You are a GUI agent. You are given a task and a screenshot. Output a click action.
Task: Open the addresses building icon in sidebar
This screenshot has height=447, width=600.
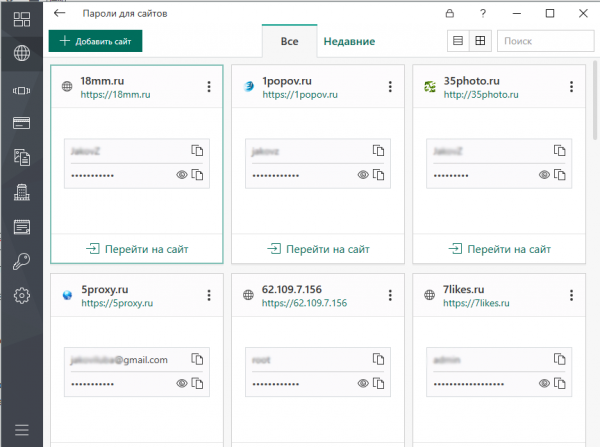[x=22, y=192]
